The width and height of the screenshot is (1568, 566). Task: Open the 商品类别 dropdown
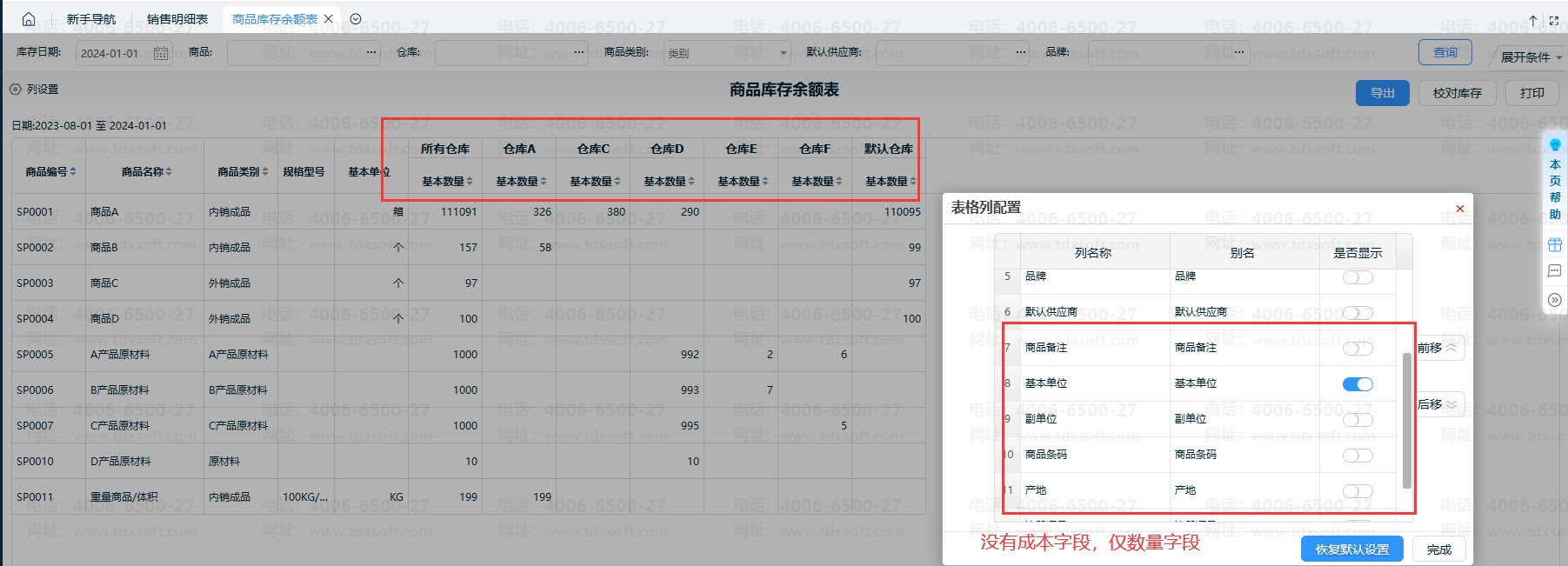coord(726,53)
